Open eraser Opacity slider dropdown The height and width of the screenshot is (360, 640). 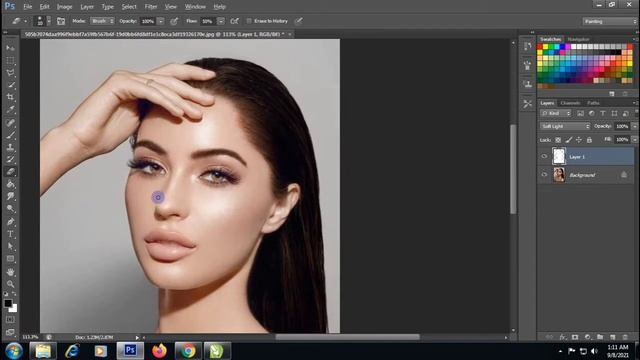pos(161,21)
